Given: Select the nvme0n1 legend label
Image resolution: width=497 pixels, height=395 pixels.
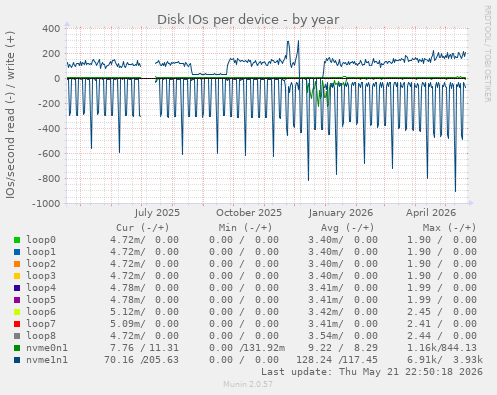Looking at the screenshot, I should tap(47, 348).
